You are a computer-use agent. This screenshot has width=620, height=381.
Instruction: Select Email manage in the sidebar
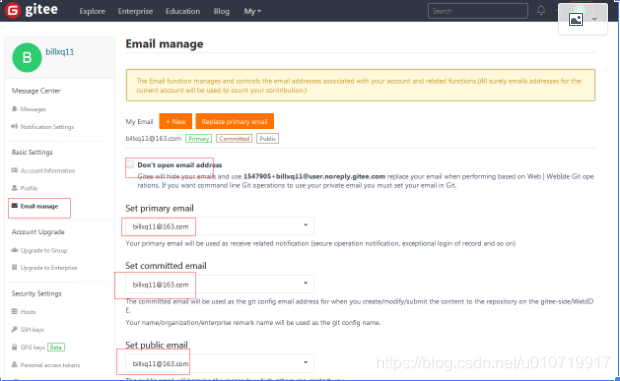pos(39,206)
